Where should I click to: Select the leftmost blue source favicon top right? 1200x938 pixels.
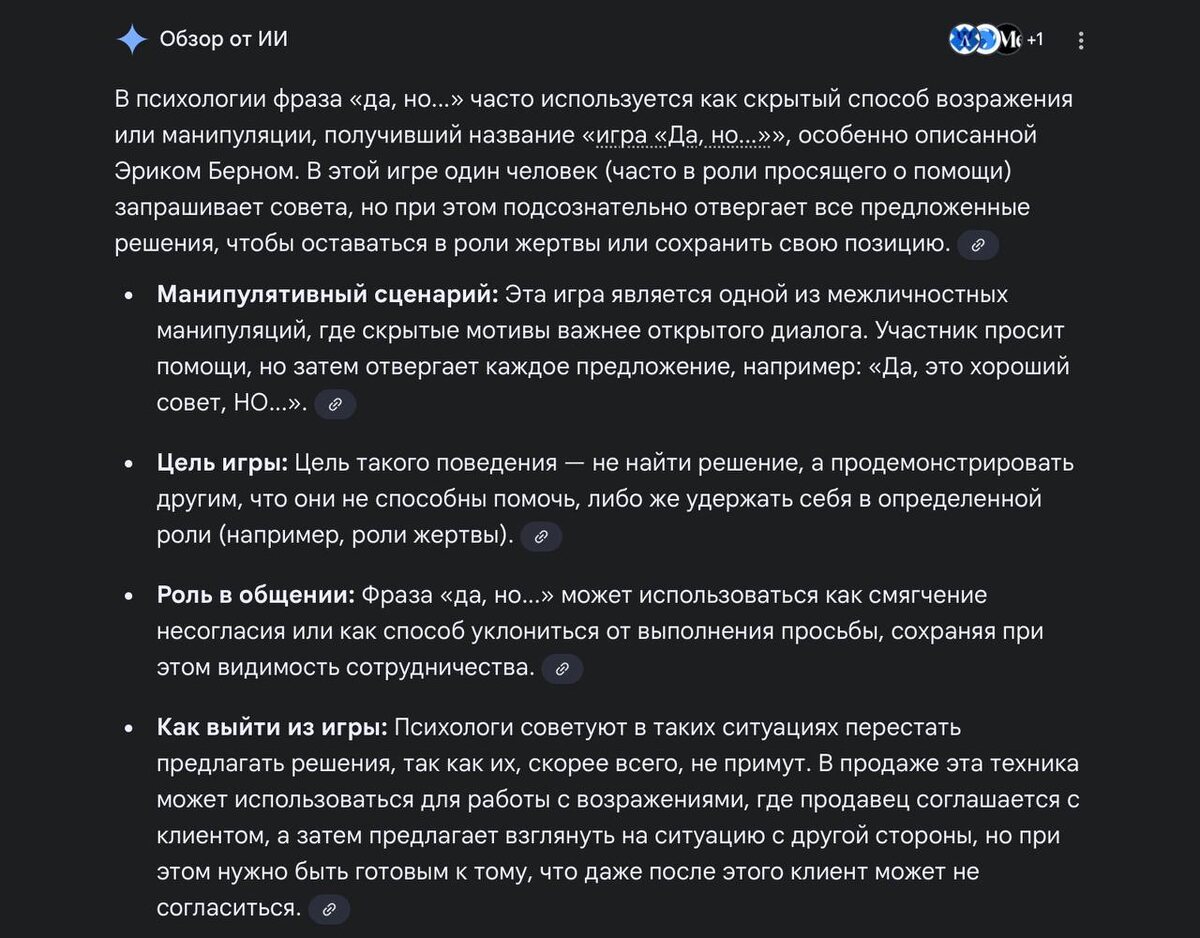pyautogui.click(x=963, y=38)
